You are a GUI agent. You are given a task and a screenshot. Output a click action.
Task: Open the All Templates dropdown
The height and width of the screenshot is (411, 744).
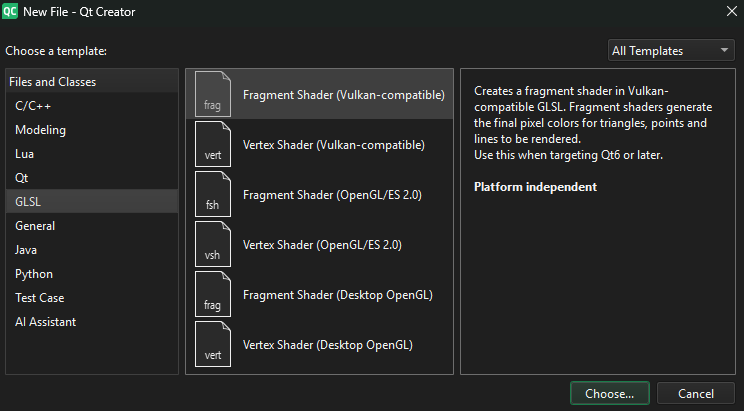[x=671, y=50]
